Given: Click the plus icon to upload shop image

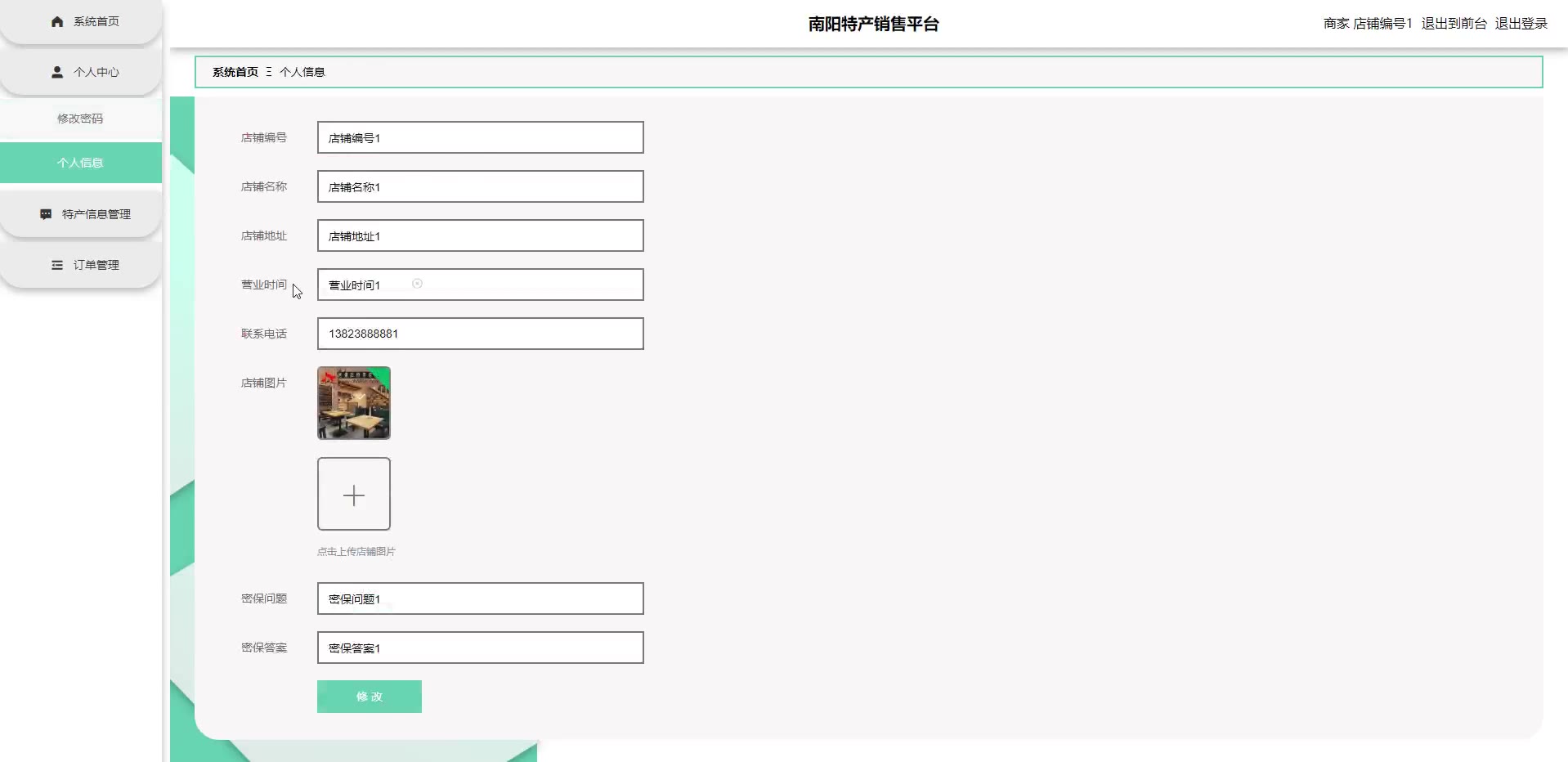Looking at the screenshot, I should click(x=354, y=495).
